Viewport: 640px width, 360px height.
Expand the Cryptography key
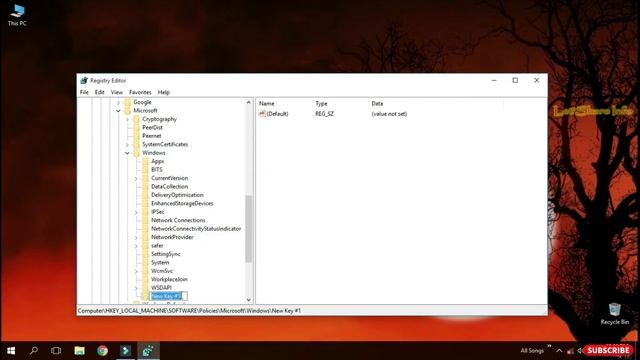point(127,119)
